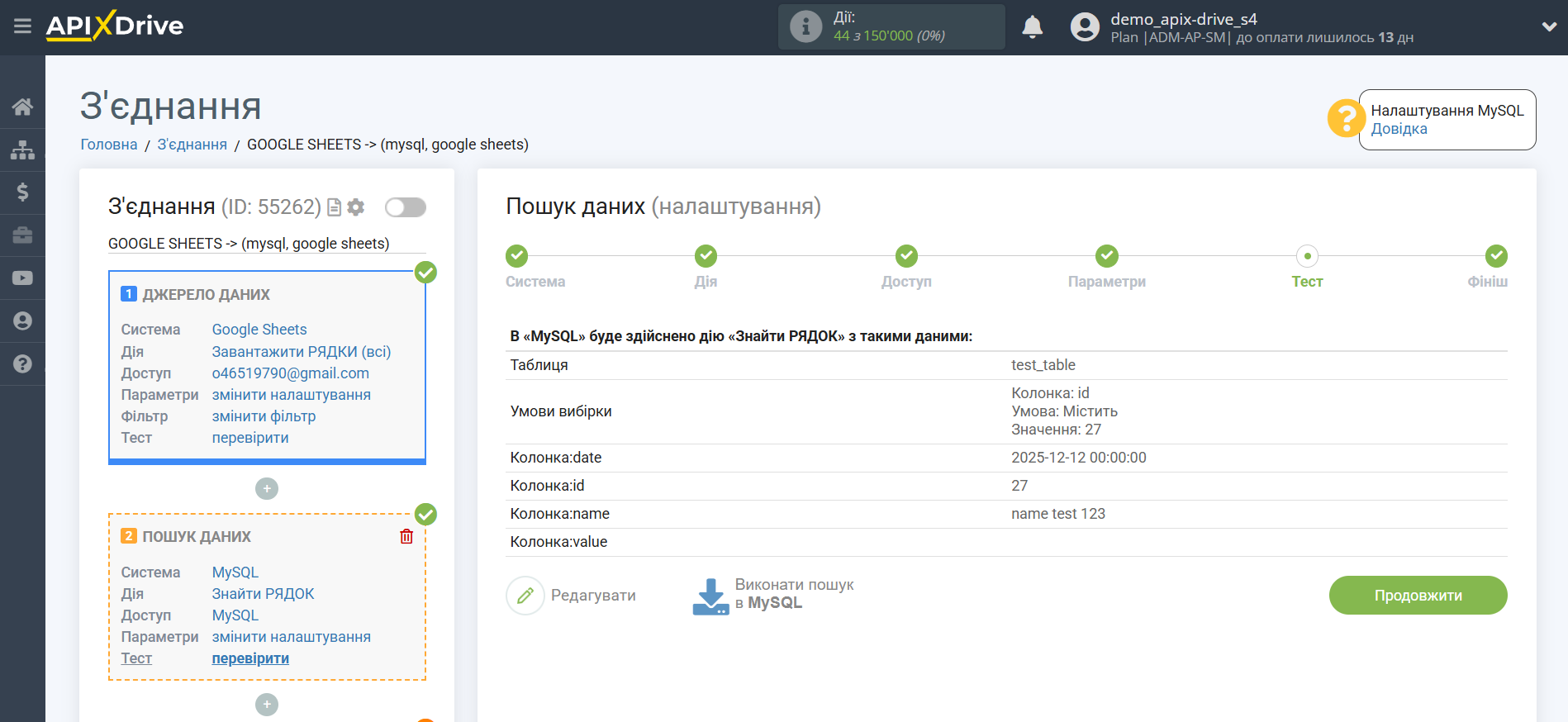Toggle the connection enable switch
Viewport: 1568px width, 722px height.
coord(406,207)
